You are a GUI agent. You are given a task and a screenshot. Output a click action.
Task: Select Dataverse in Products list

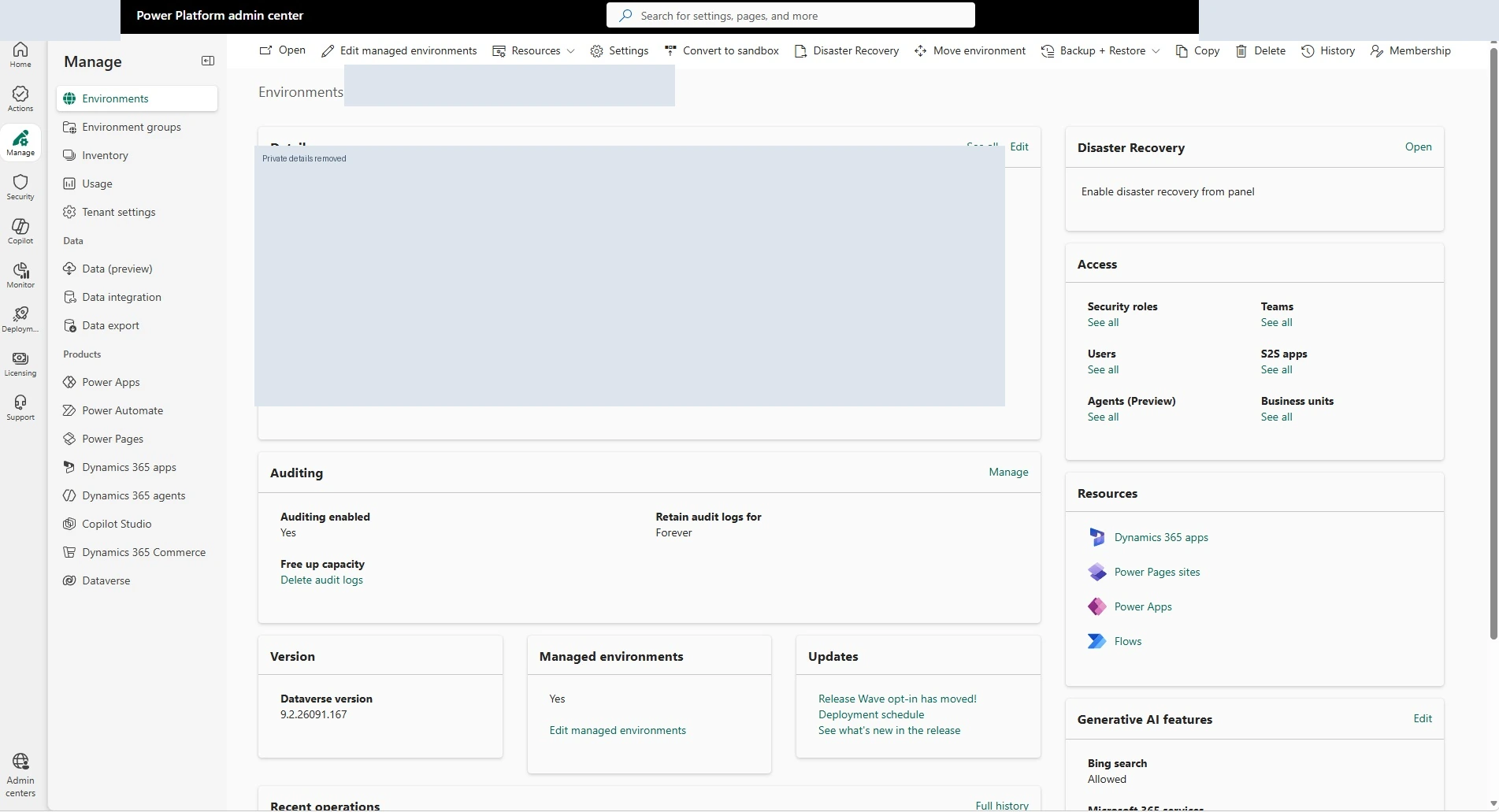(x=137, y=580)
